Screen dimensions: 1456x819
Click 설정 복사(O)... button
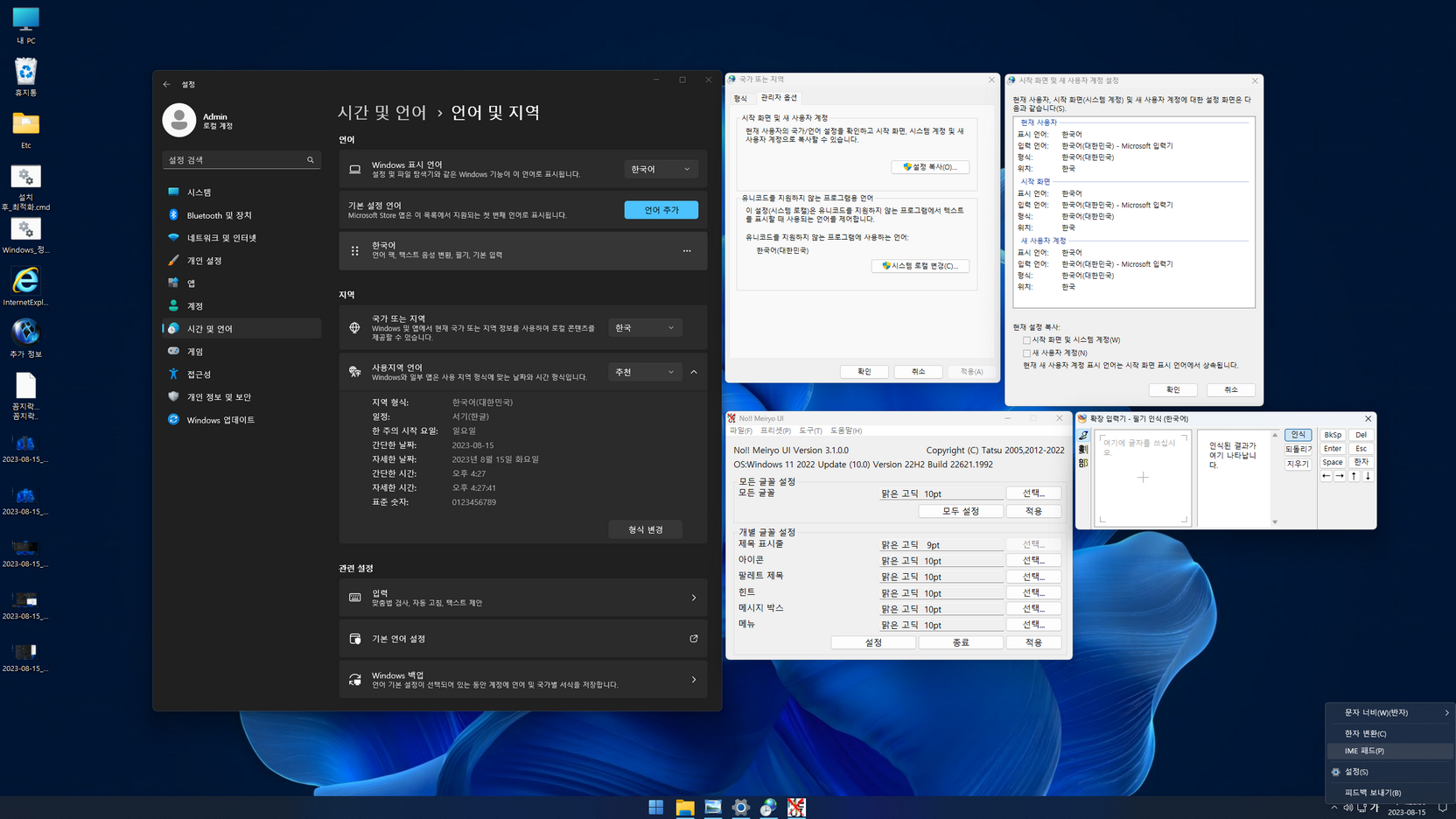(930, 166)
